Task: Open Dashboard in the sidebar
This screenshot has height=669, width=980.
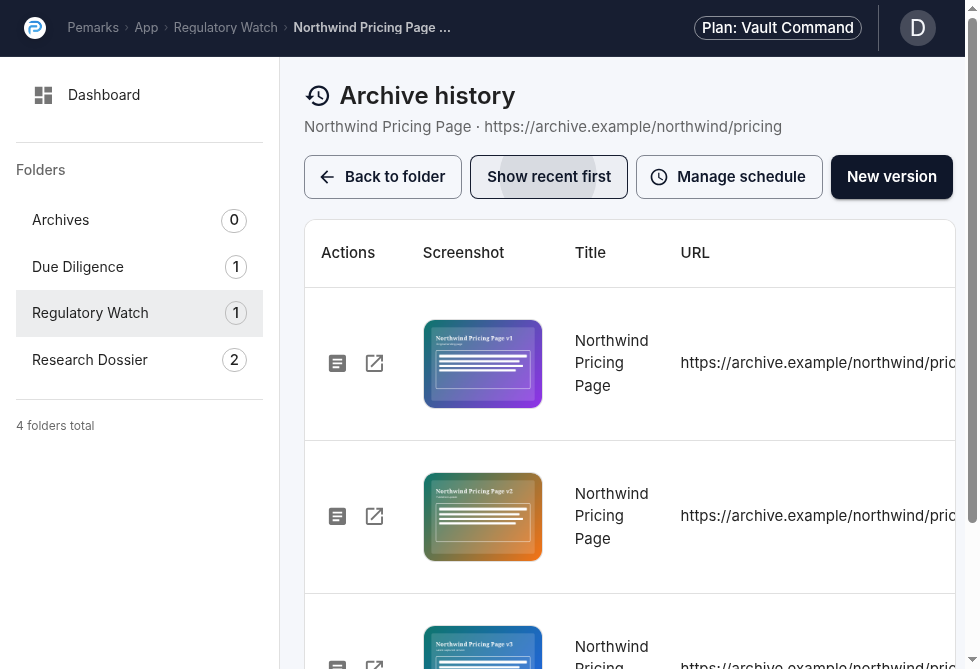Action: tap(139, 95)
